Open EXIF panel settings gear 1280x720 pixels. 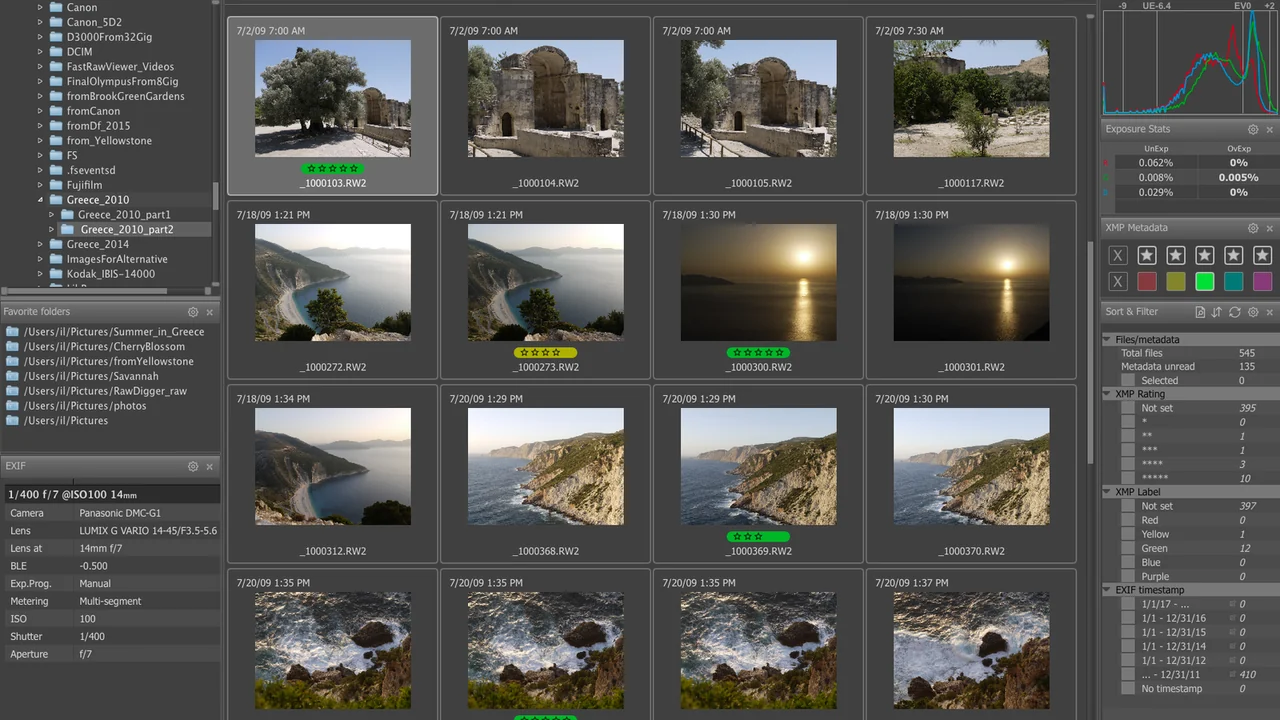tap(193, 466)
